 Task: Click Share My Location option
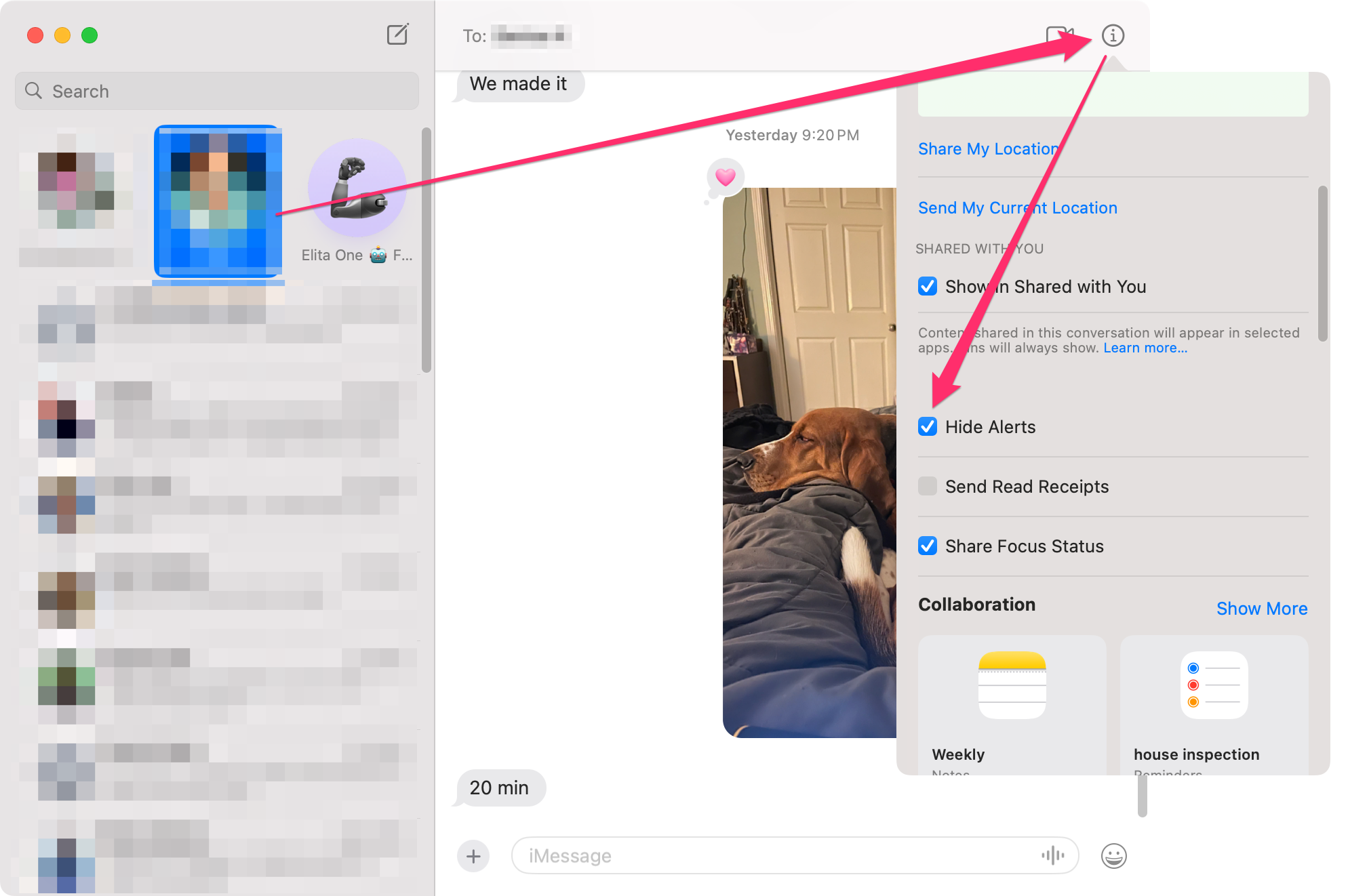990,148
